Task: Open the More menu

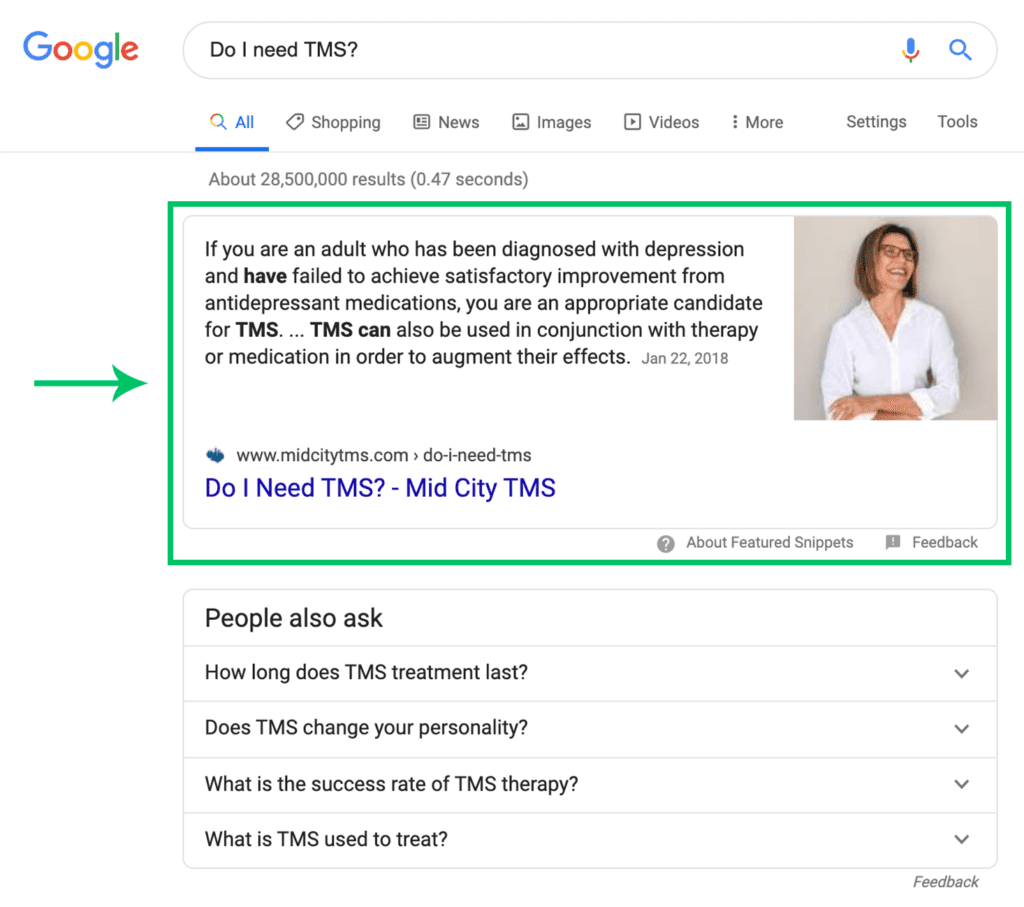Action: pyautogui.click(x=757, y=122)
